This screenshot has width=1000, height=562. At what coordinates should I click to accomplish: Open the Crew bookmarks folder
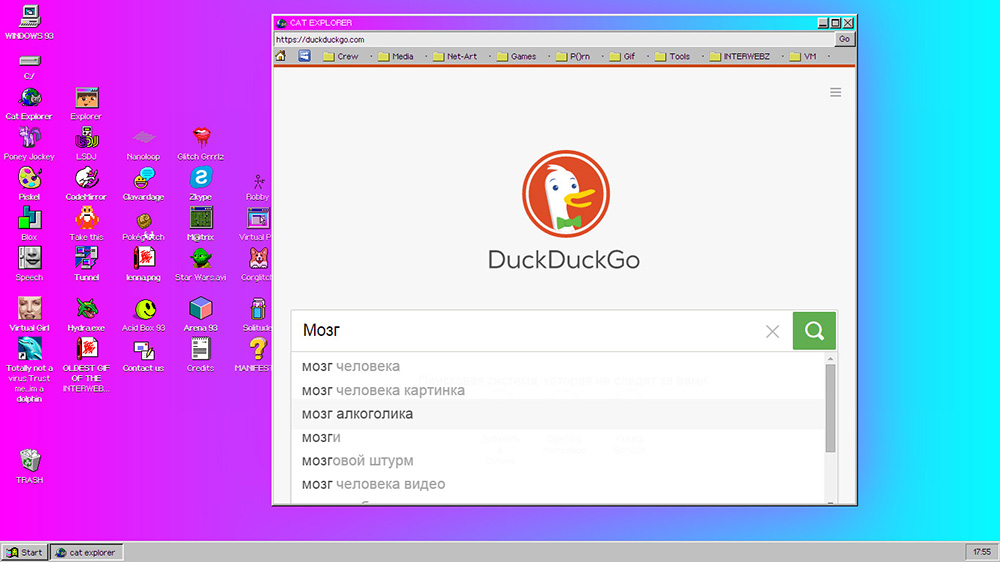[x=341, y=56]
